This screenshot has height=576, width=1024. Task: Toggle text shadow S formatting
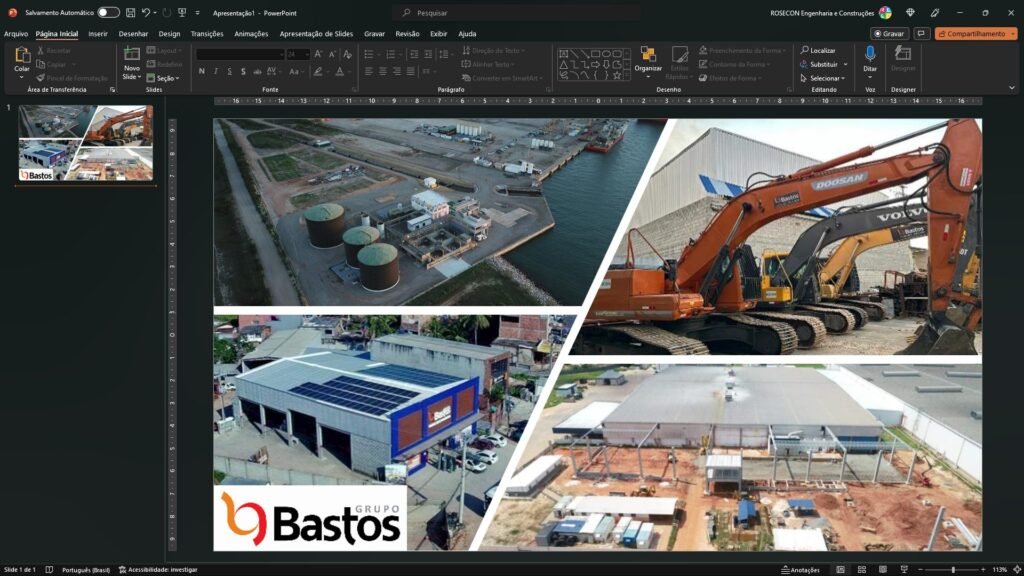pos(243,71)
